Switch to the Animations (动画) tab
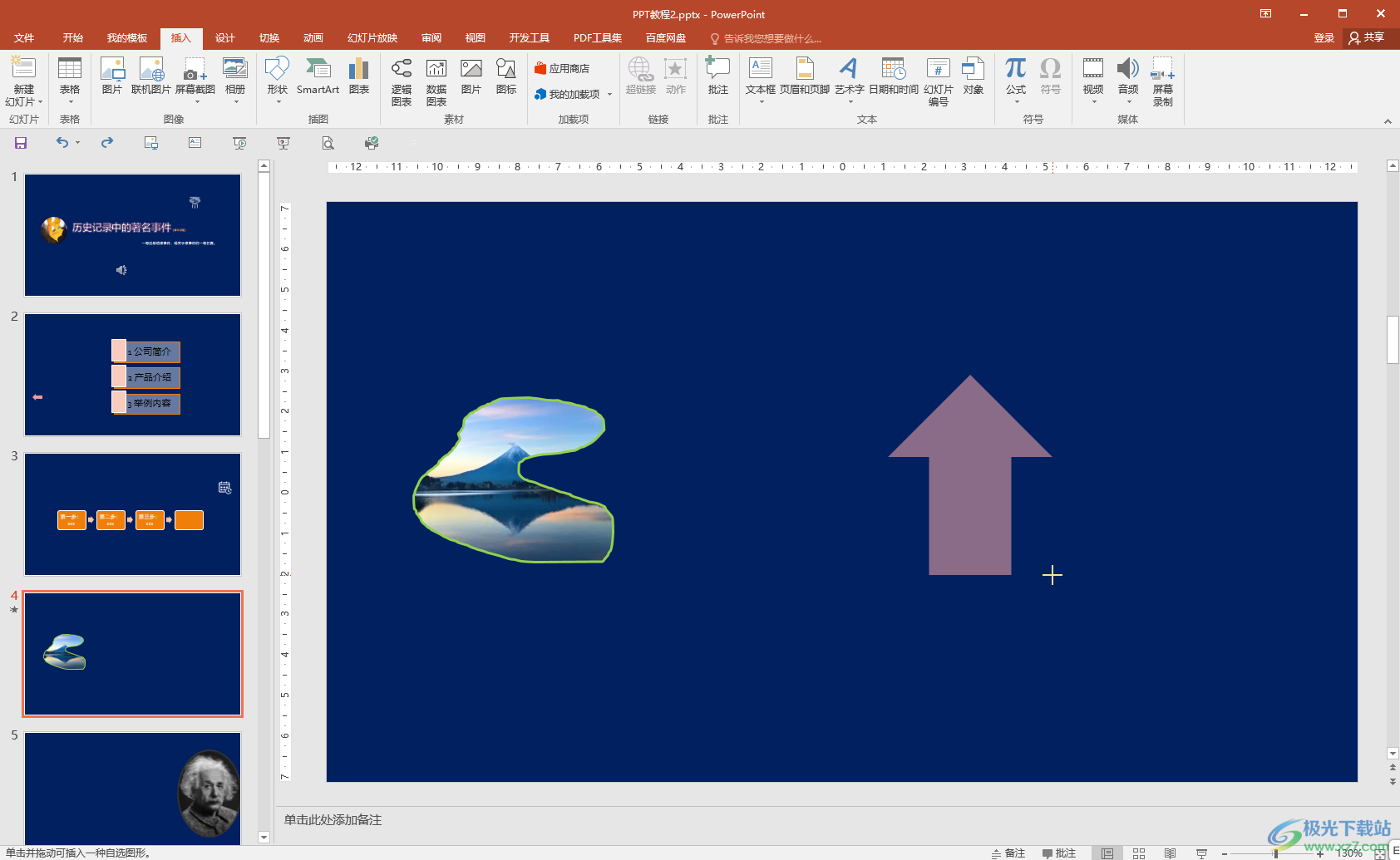This screenshot has height=860, width=1400. pos(313,38)
